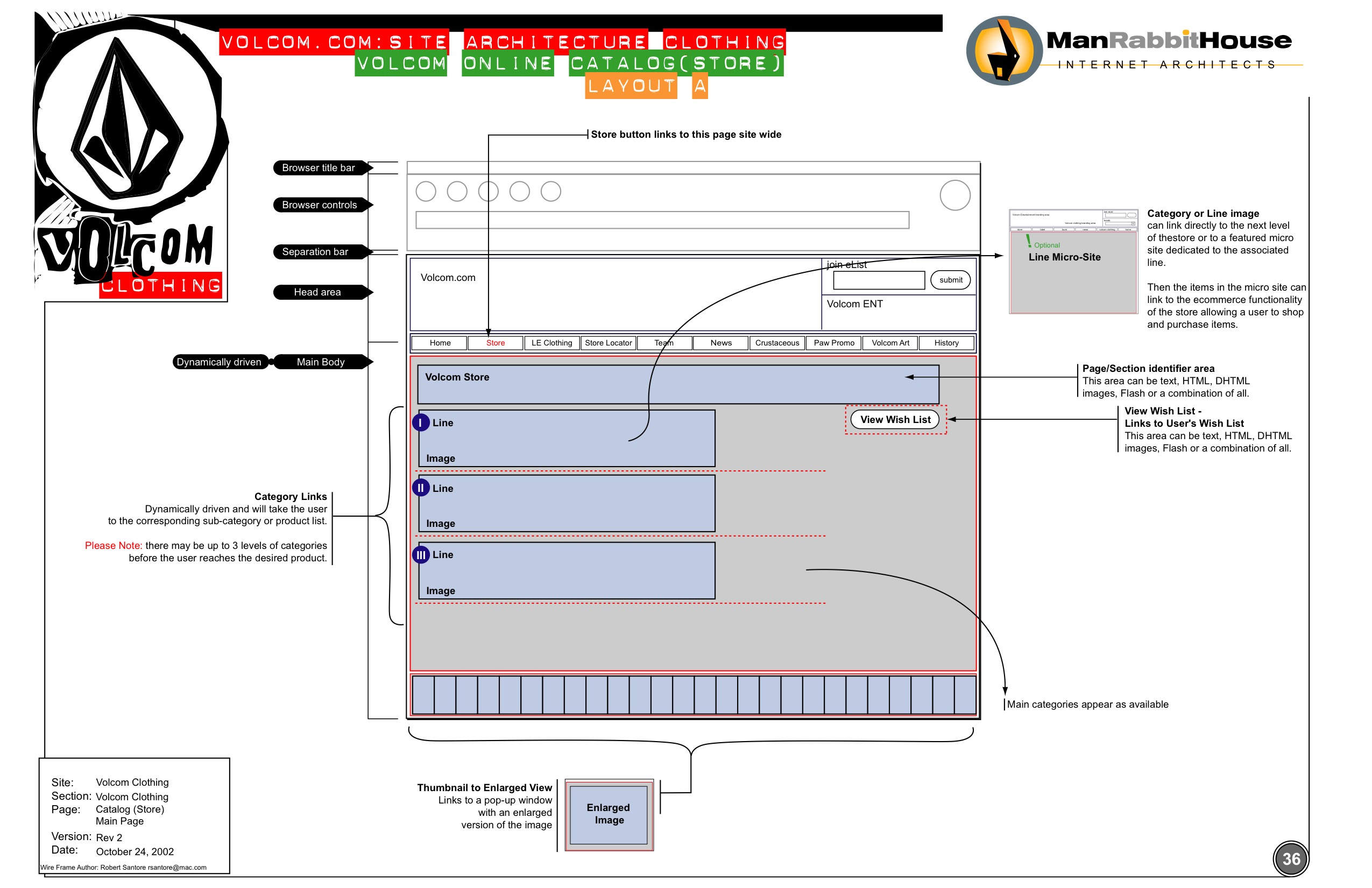Screen dimensions: 1372x888
Task: Go to the Crustaceous nav tab
Action: tap(777, 343)
